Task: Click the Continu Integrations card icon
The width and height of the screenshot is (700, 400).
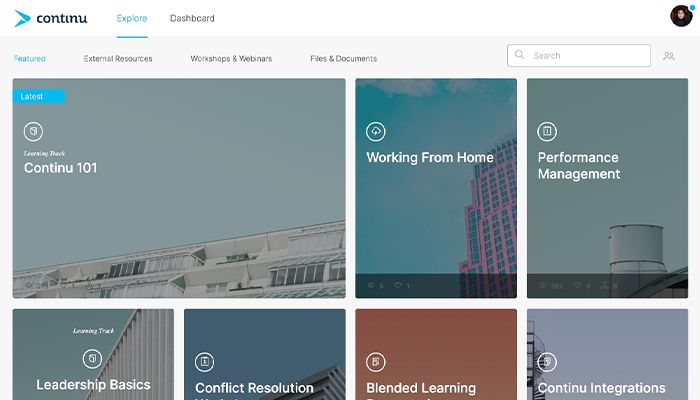Action: (547, 362)
